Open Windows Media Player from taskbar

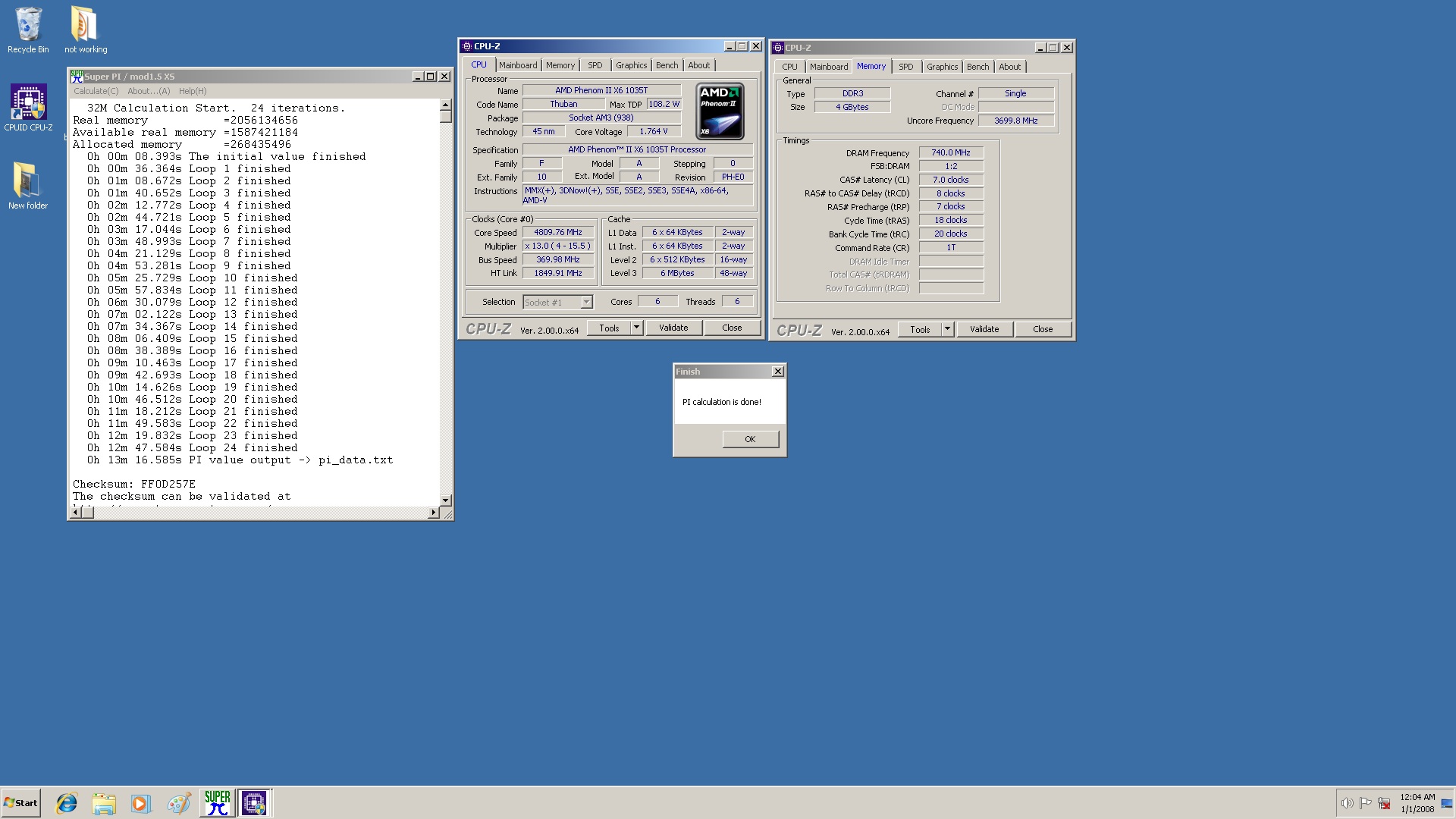[x=141, y=803]
